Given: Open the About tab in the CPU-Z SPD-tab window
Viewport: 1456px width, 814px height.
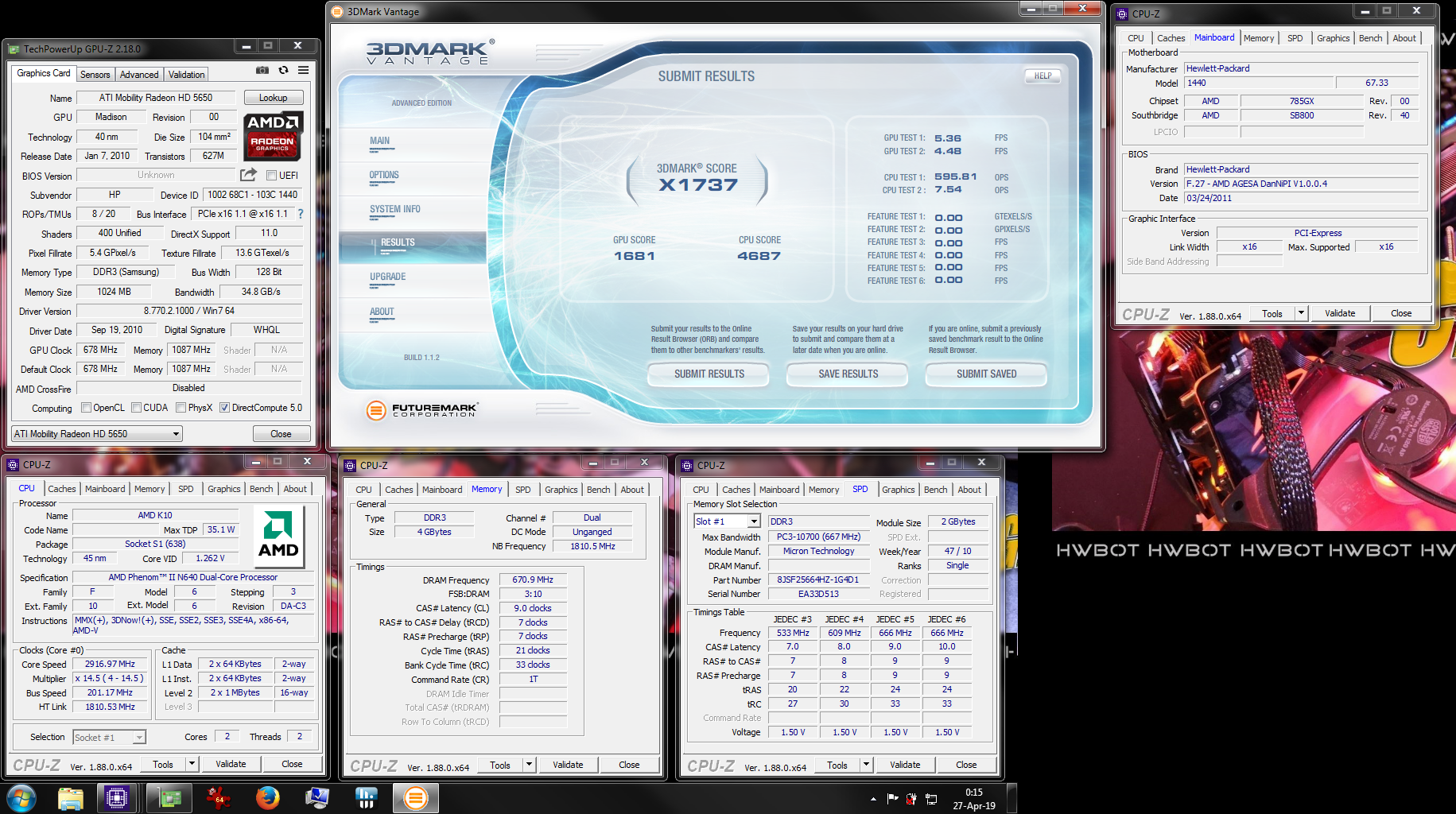Looking at the screenshot, I should click(969, 490).
